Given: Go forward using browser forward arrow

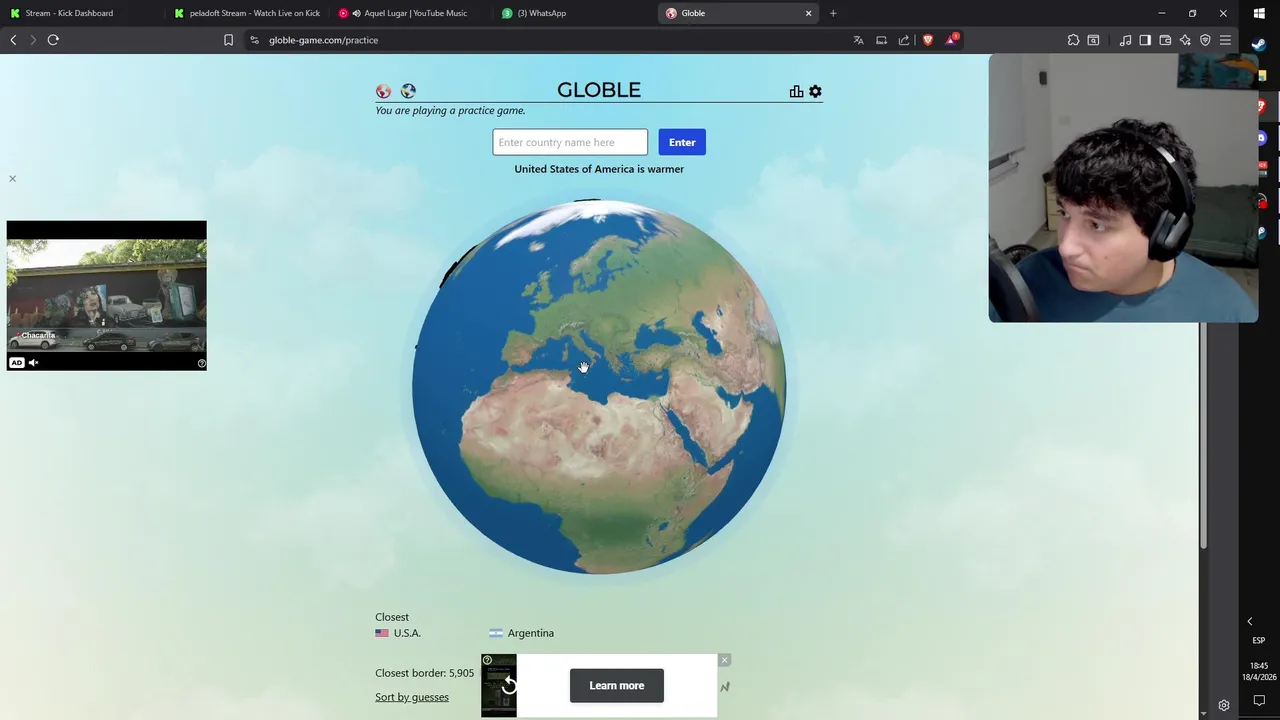Looking at the screenshot, I should (33, 40).
